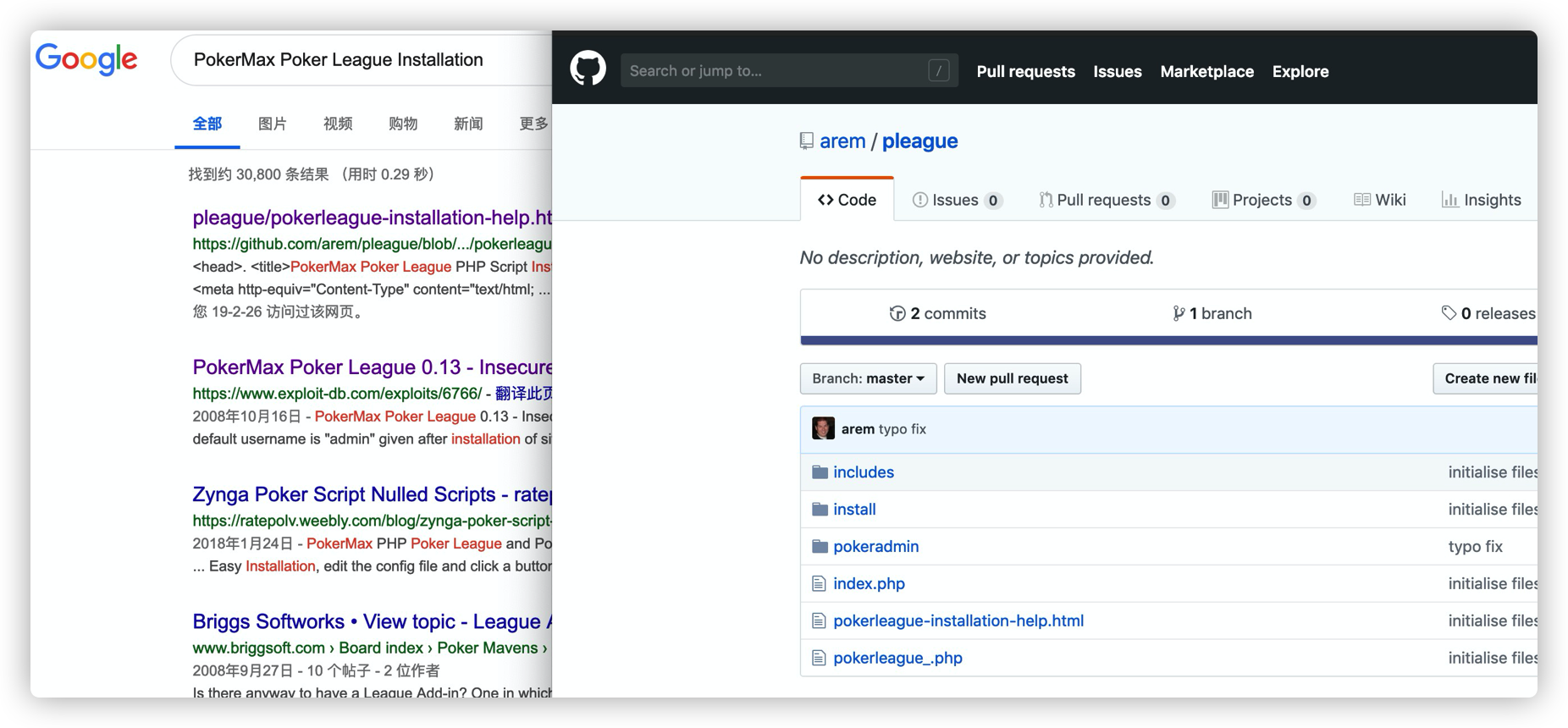Select the 全部 tab in Google
Screen dimensions: 1568x728
tap(207, 124)
